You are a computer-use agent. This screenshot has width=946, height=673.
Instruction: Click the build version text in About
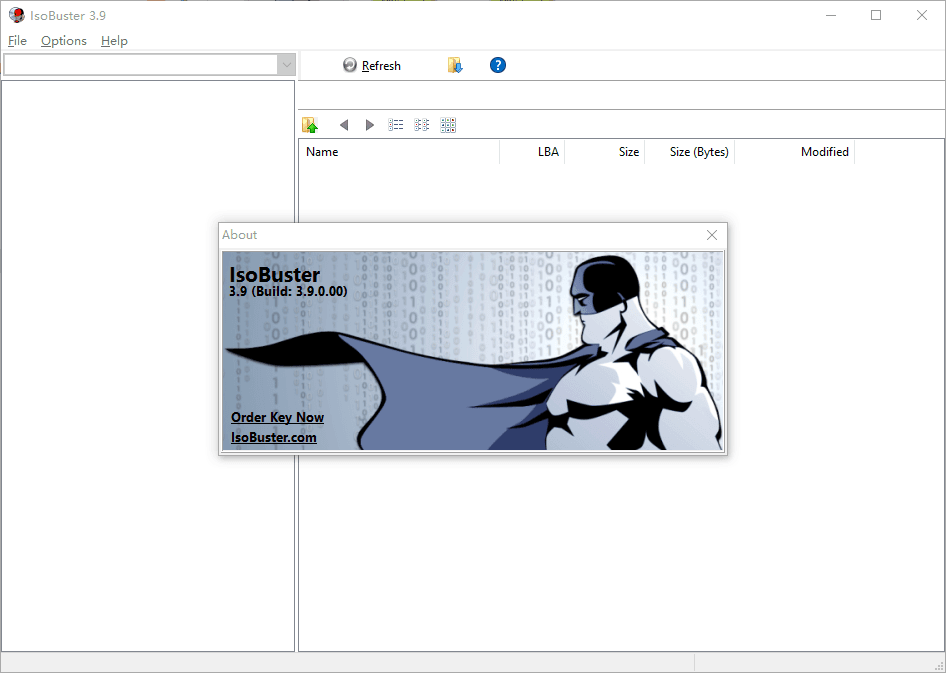[288, 291]
